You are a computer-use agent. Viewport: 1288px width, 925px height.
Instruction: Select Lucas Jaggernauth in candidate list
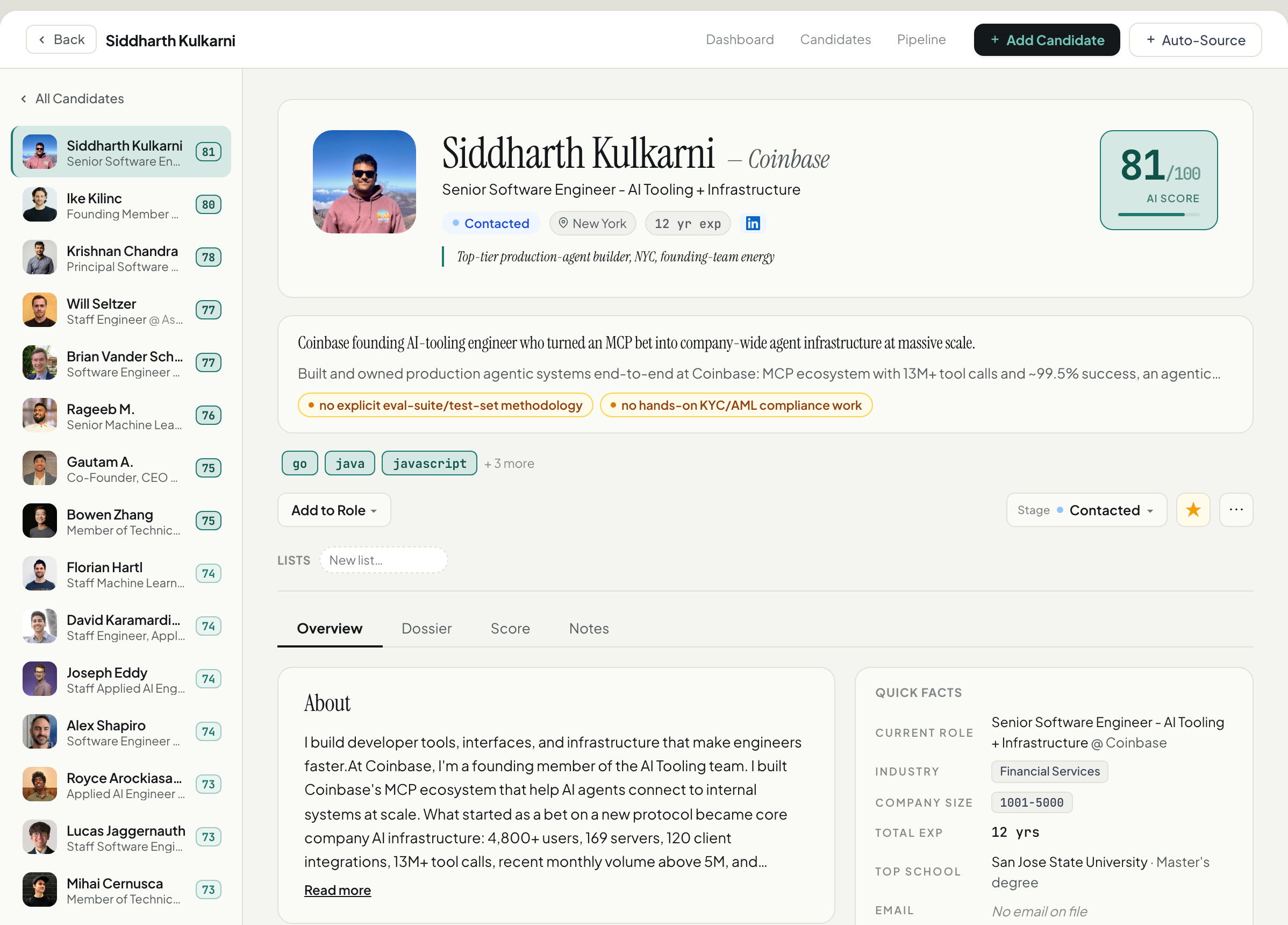[121, 837]
